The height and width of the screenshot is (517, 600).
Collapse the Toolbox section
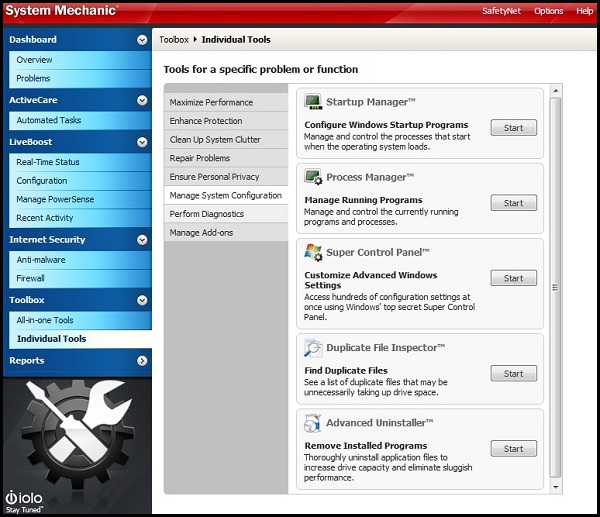click(x=142, y=300)
